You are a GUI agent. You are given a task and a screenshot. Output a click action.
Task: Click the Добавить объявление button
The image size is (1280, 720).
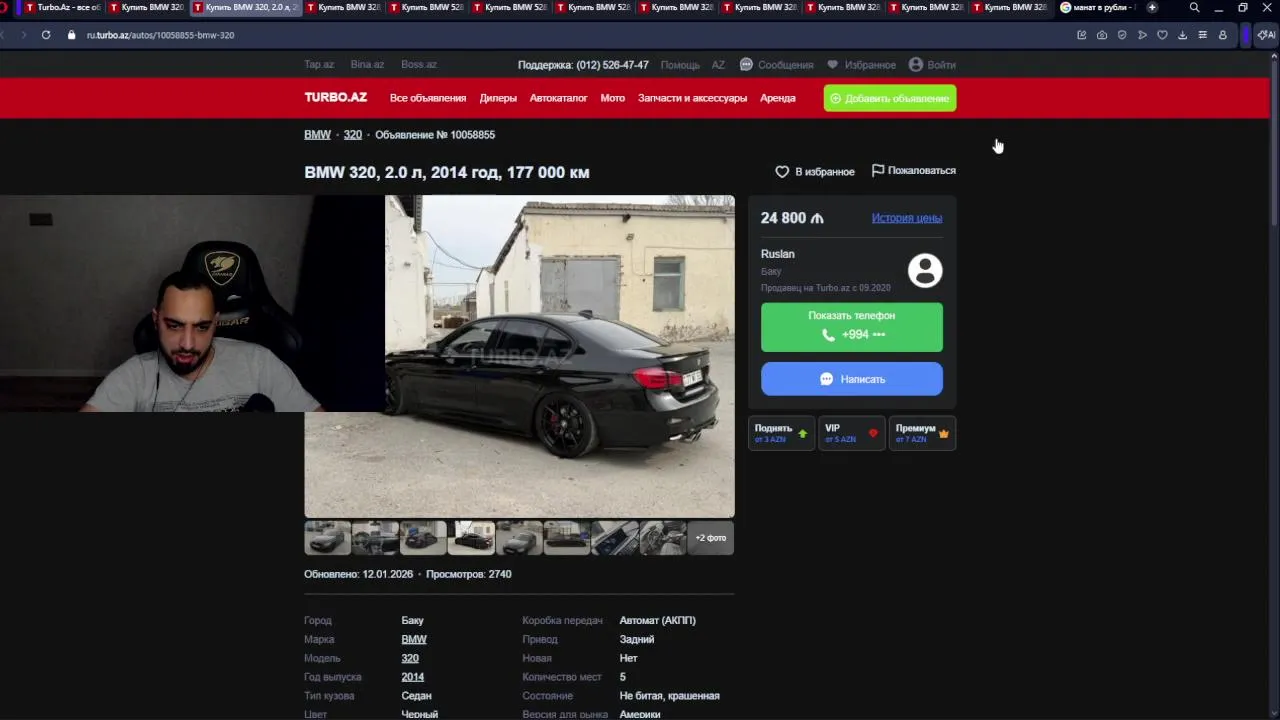pos(890,98)
